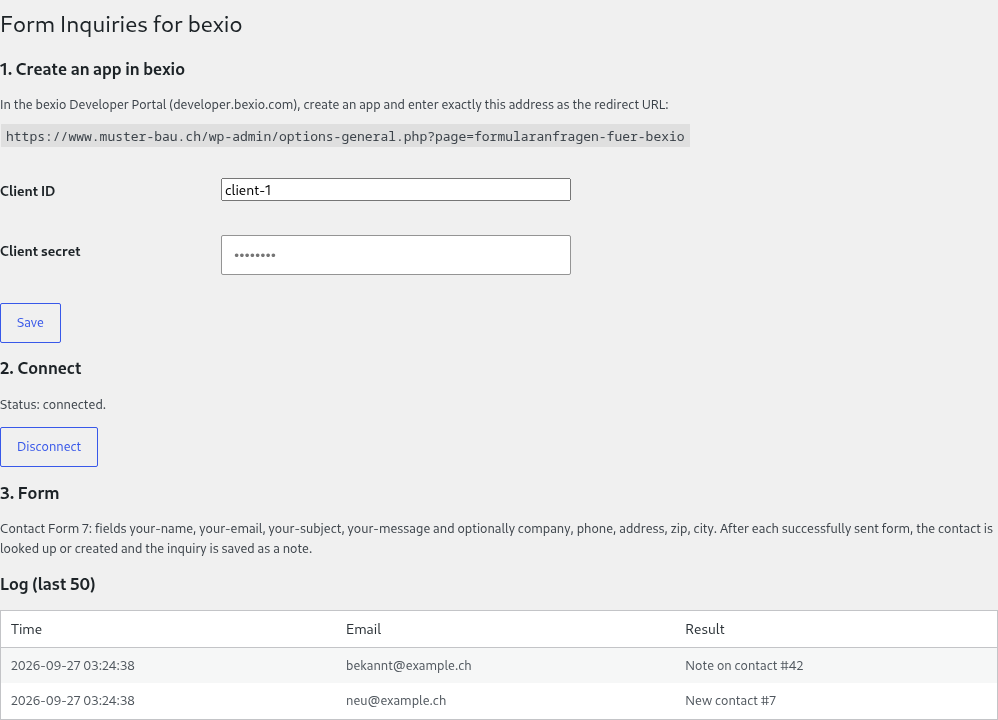Click the bekannt@example.ch email cell
The image size is (998, 720).
[409, 665]
